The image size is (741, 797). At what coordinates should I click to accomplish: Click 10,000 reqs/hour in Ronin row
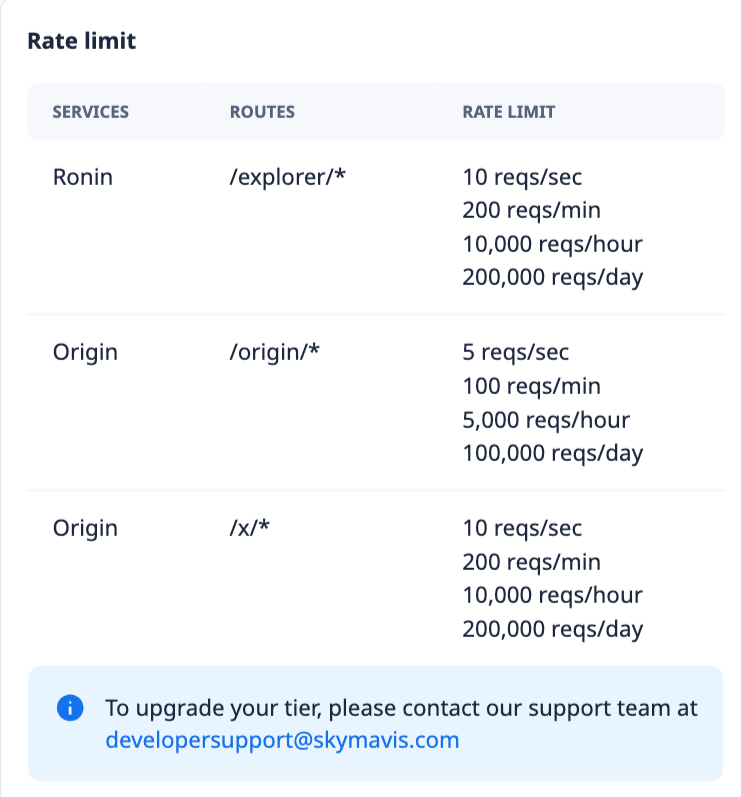[x=552, y=244]
